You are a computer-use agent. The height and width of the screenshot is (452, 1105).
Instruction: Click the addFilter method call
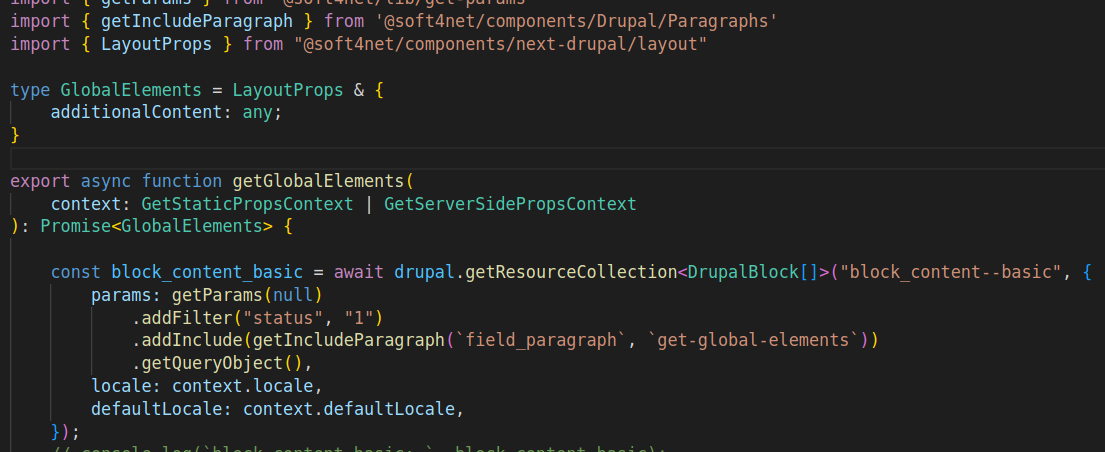point(187,318)
